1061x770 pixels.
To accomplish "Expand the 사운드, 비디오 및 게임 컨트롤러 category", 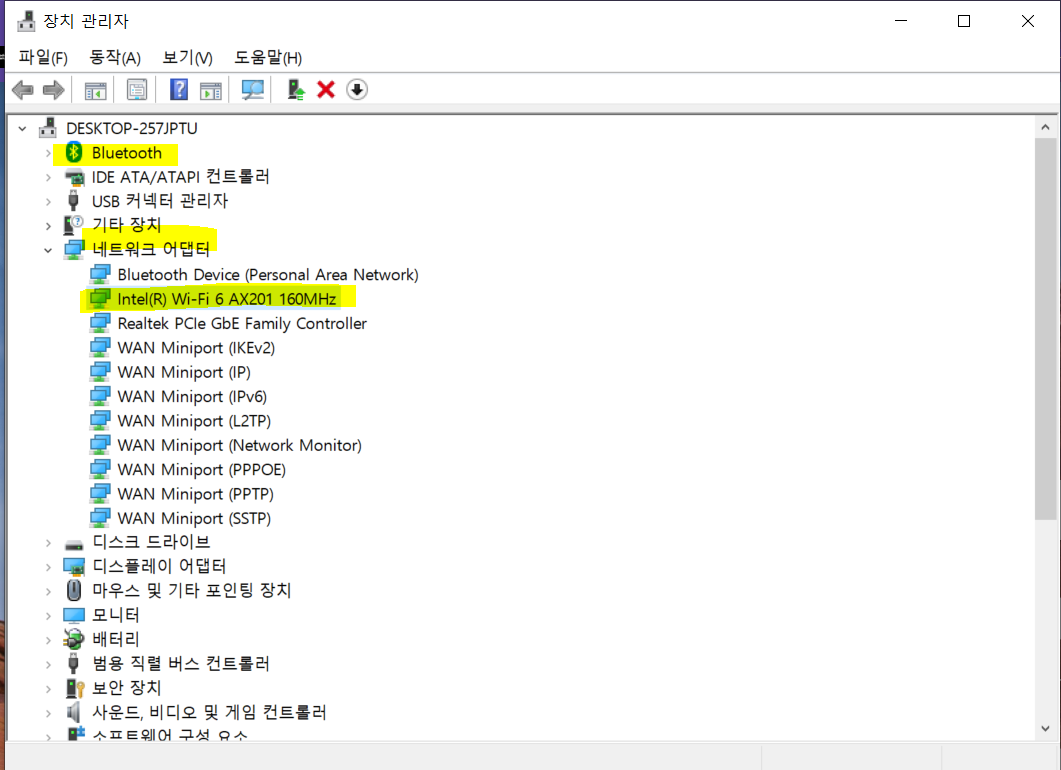I will coord(48,713).
